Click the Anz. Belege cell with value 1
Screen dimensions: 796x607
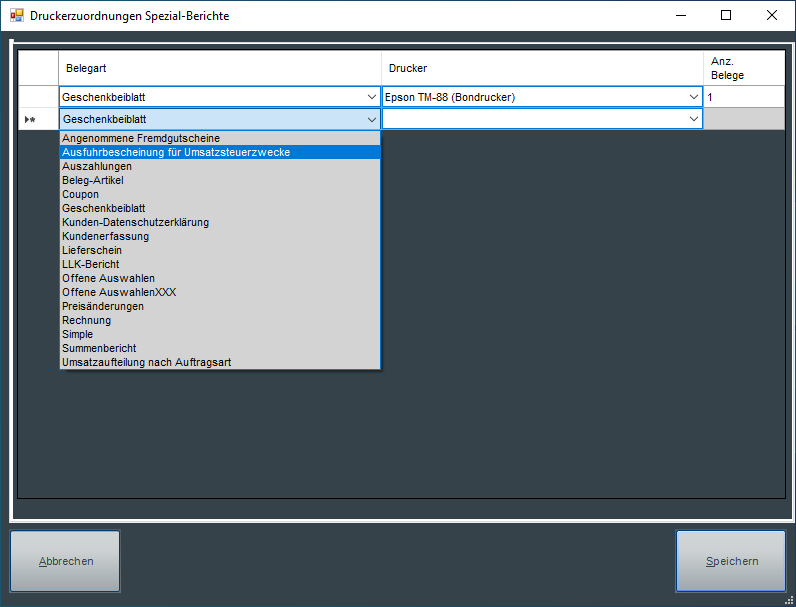click(x=743, y=97)
